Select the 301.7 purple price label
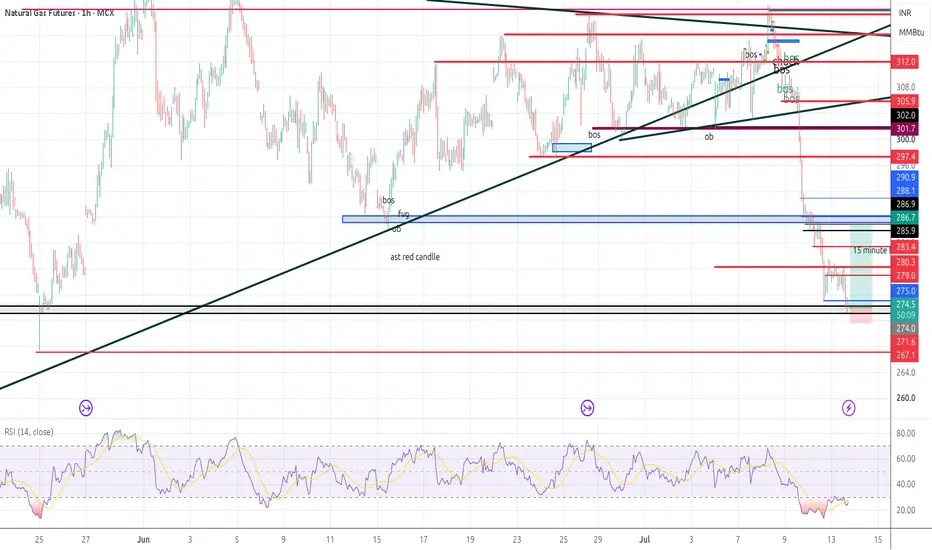Image resolution: width=932 pixels, height=550 pixels. (x=905, y=128)
